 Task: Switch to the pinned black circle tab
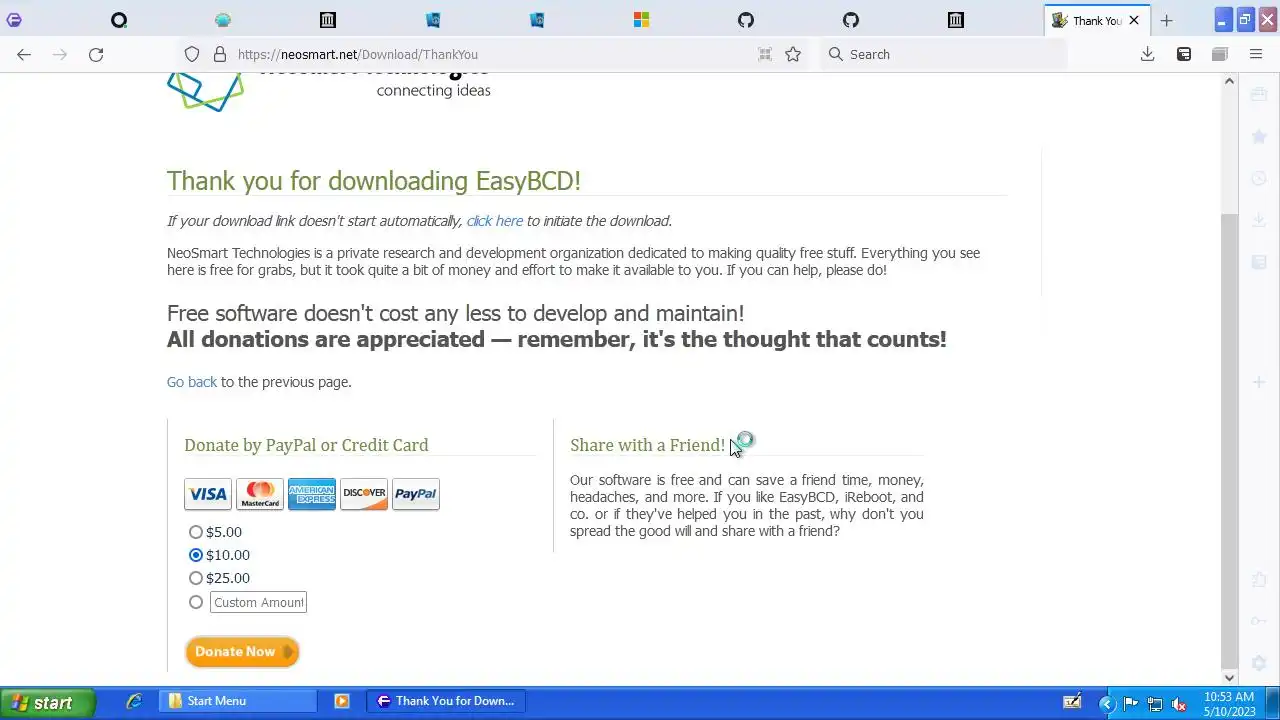click(x=119, y=20)
